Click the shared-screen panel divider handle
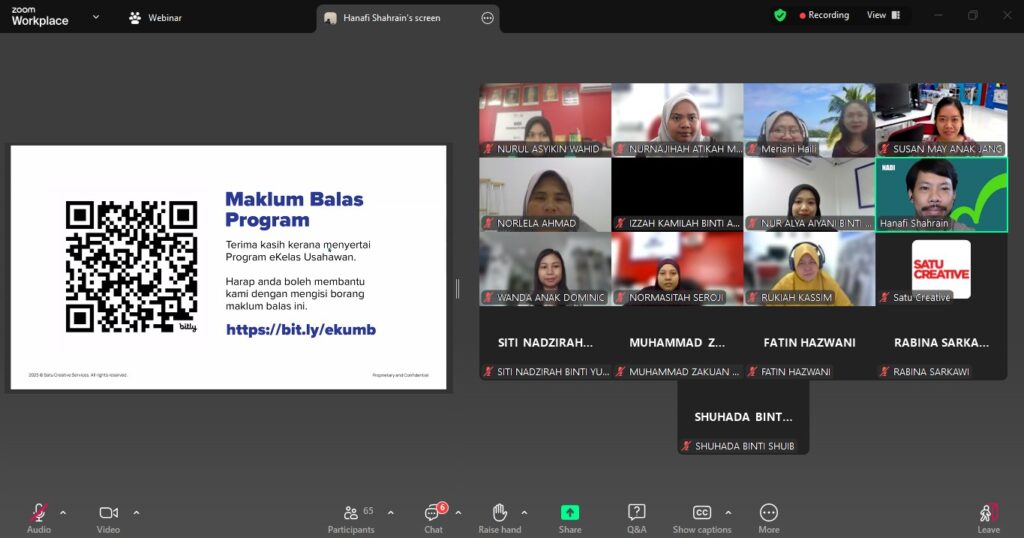This screenshot has height=538, width=1024. pyautogui.click(x=457, y=288)
